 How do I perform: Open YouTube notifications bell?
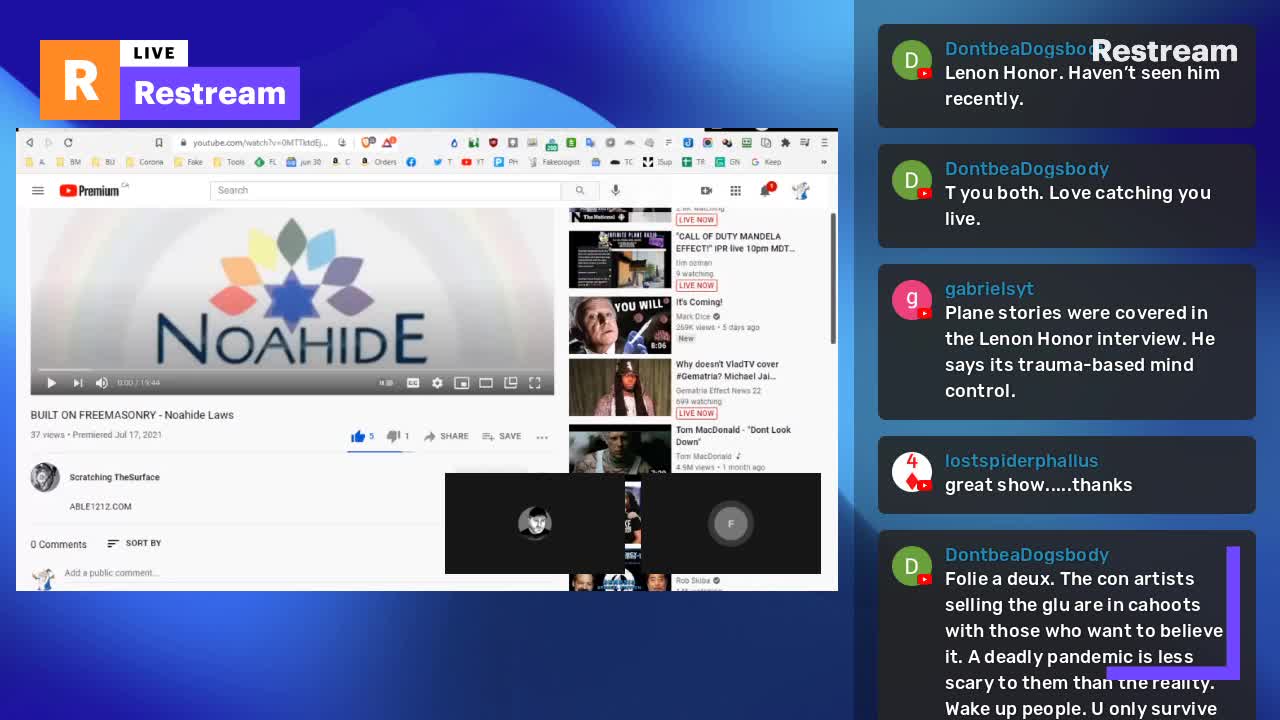click(x=766, y=190)
